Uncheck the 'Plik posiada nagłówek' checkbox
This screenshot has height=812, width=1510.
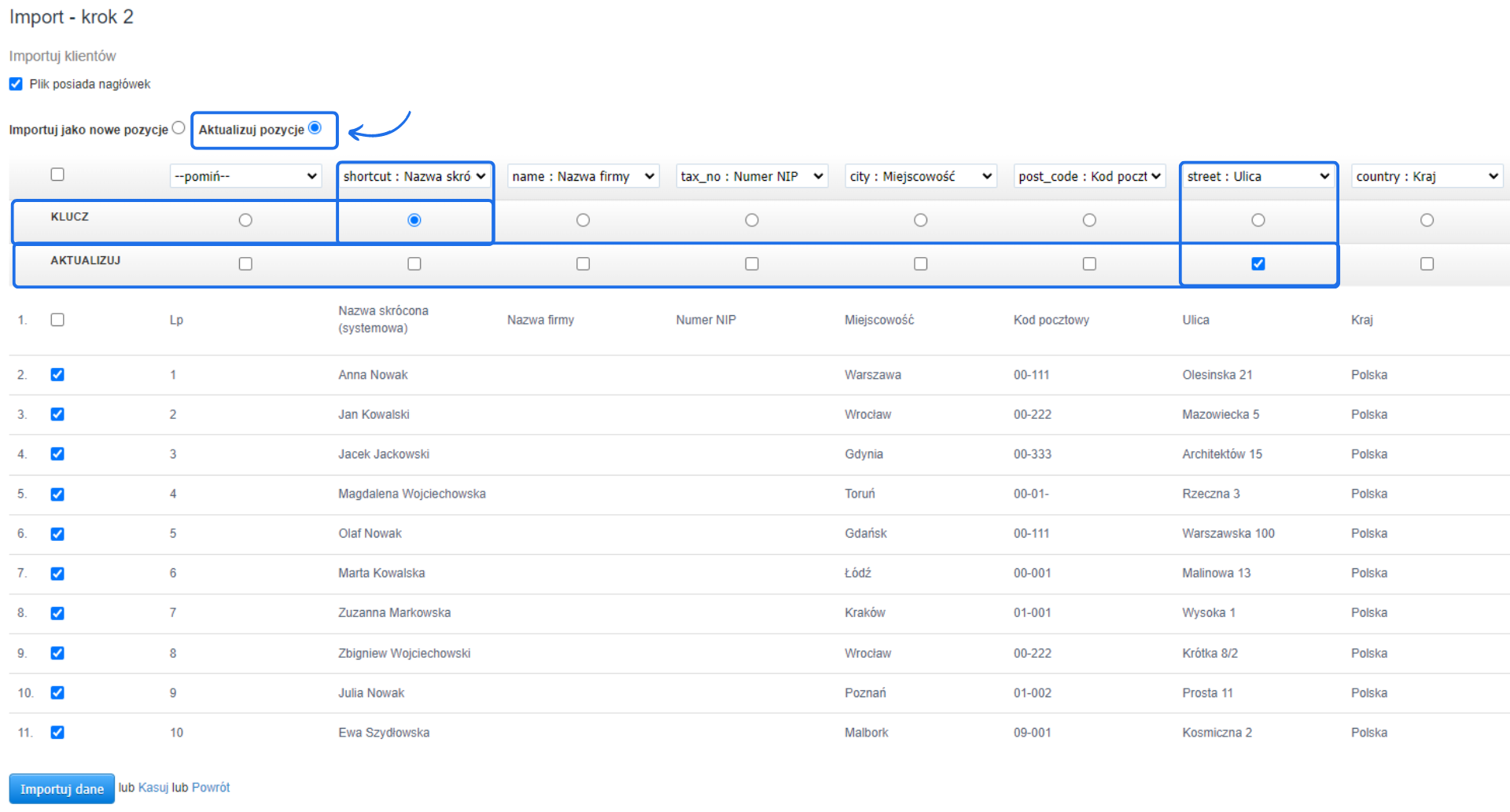[16, 84]
